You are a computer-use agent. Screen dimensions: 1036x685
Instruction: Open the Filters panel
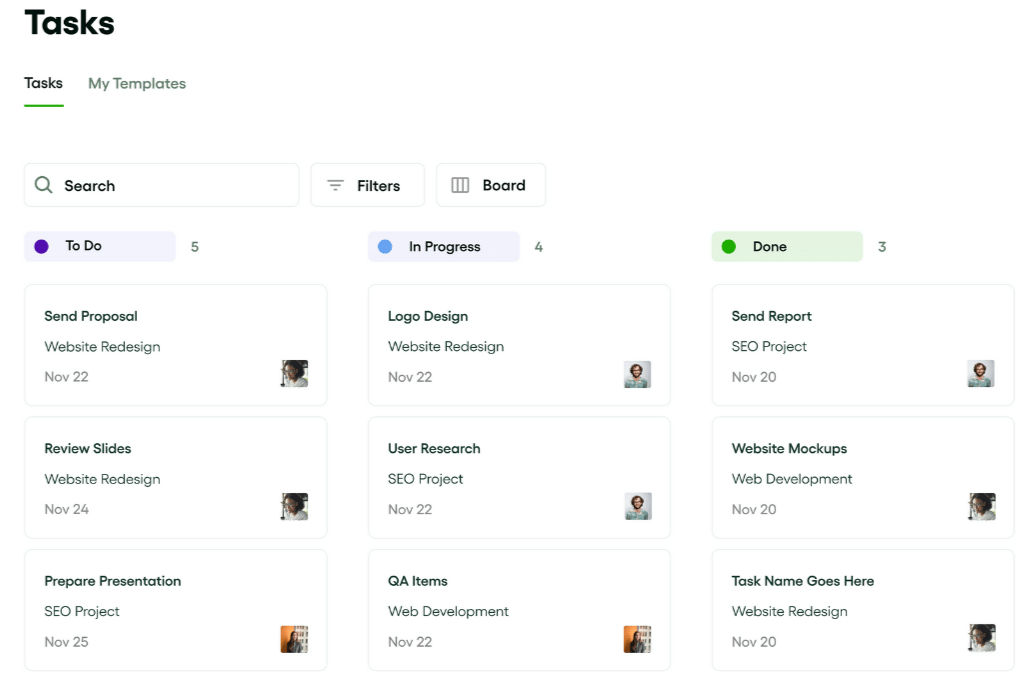point(368,185)
